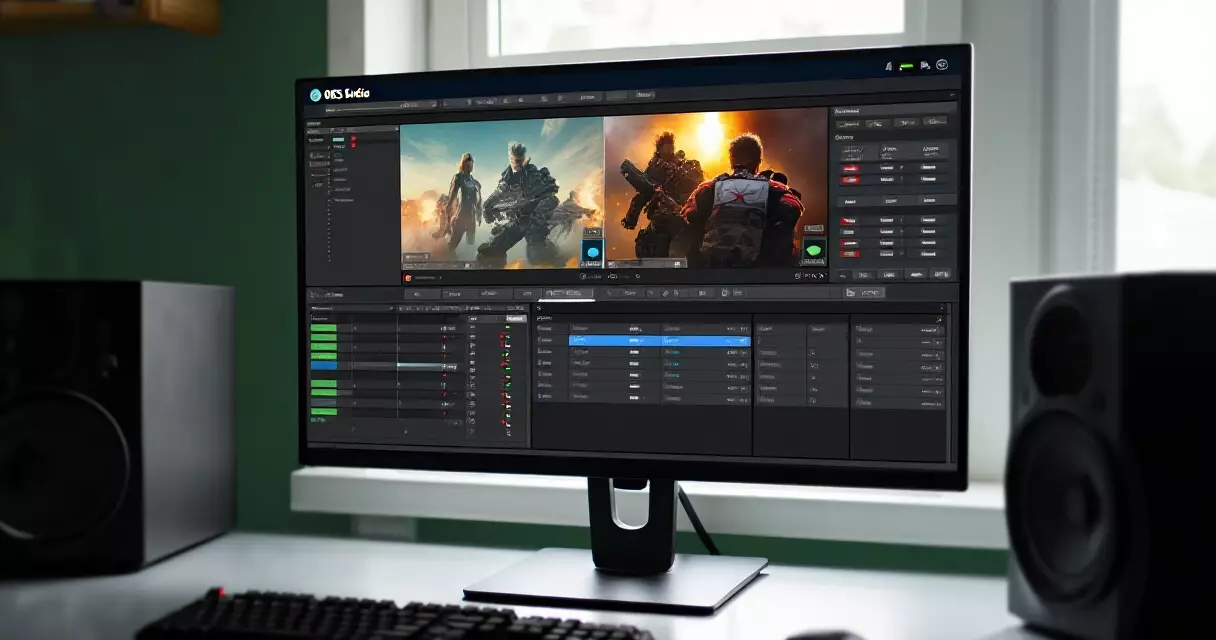
Task: Select the right preview with the explosion scene
Action: [716, 189]
